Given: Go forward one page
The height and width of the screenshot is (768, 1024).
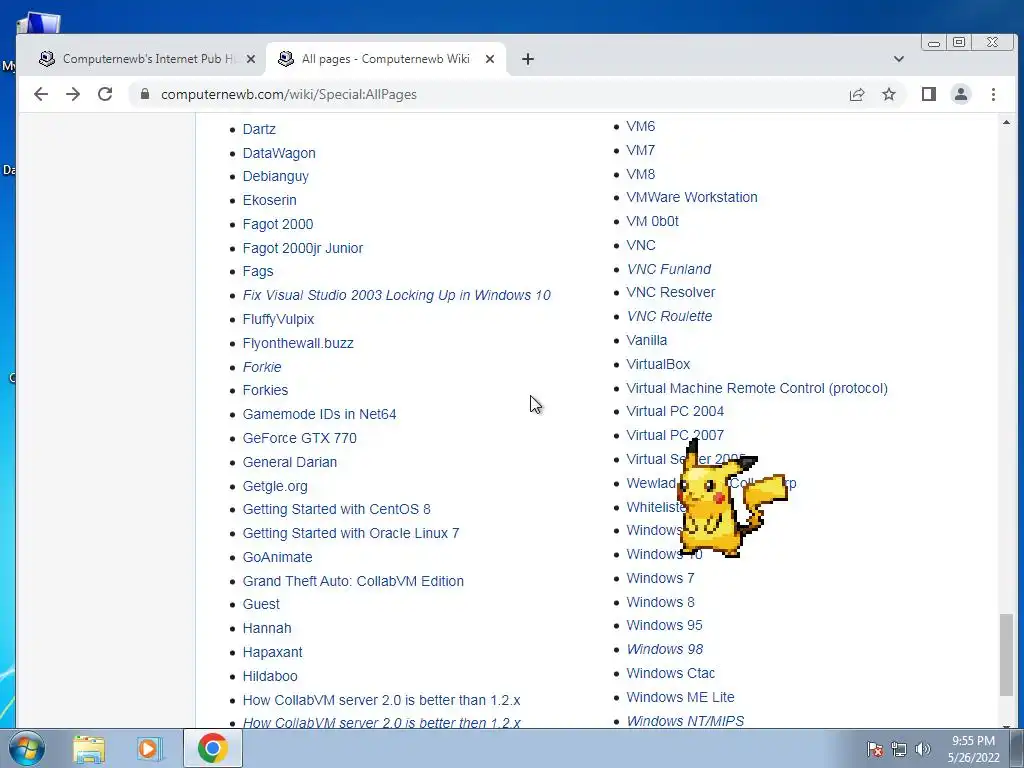Looking at the screenshot, I should (73, 94).
